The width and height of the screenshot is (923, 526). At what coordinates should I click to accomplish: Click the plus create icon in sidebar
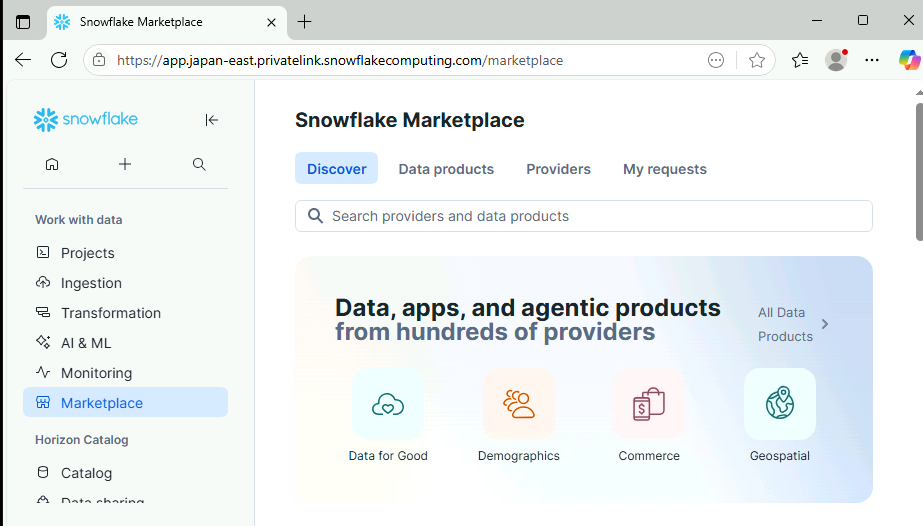coord(125,164)
